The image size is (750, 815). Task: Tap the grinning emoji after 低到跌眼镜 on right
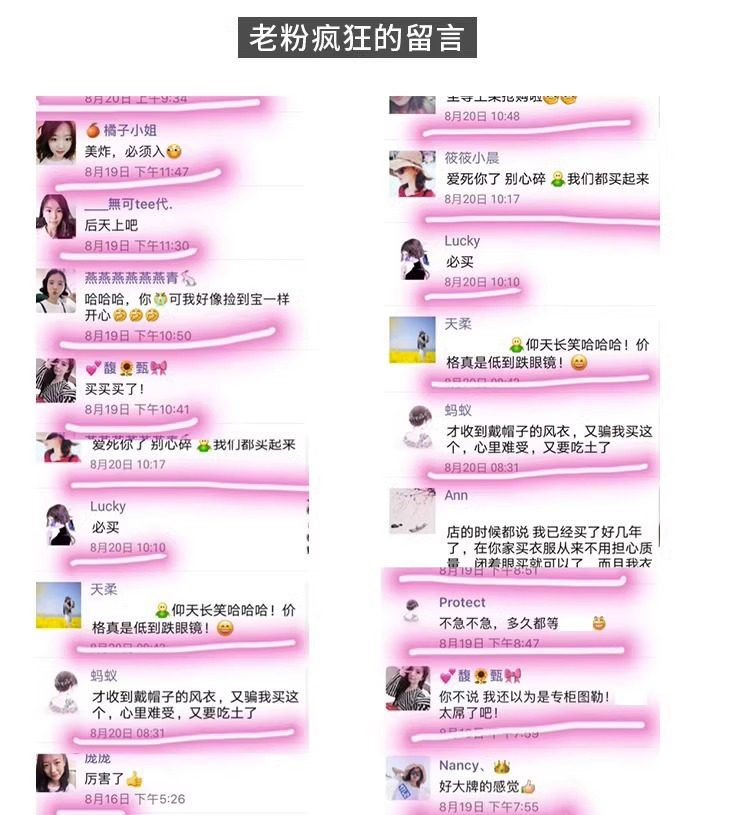click(x=579, y=362)
